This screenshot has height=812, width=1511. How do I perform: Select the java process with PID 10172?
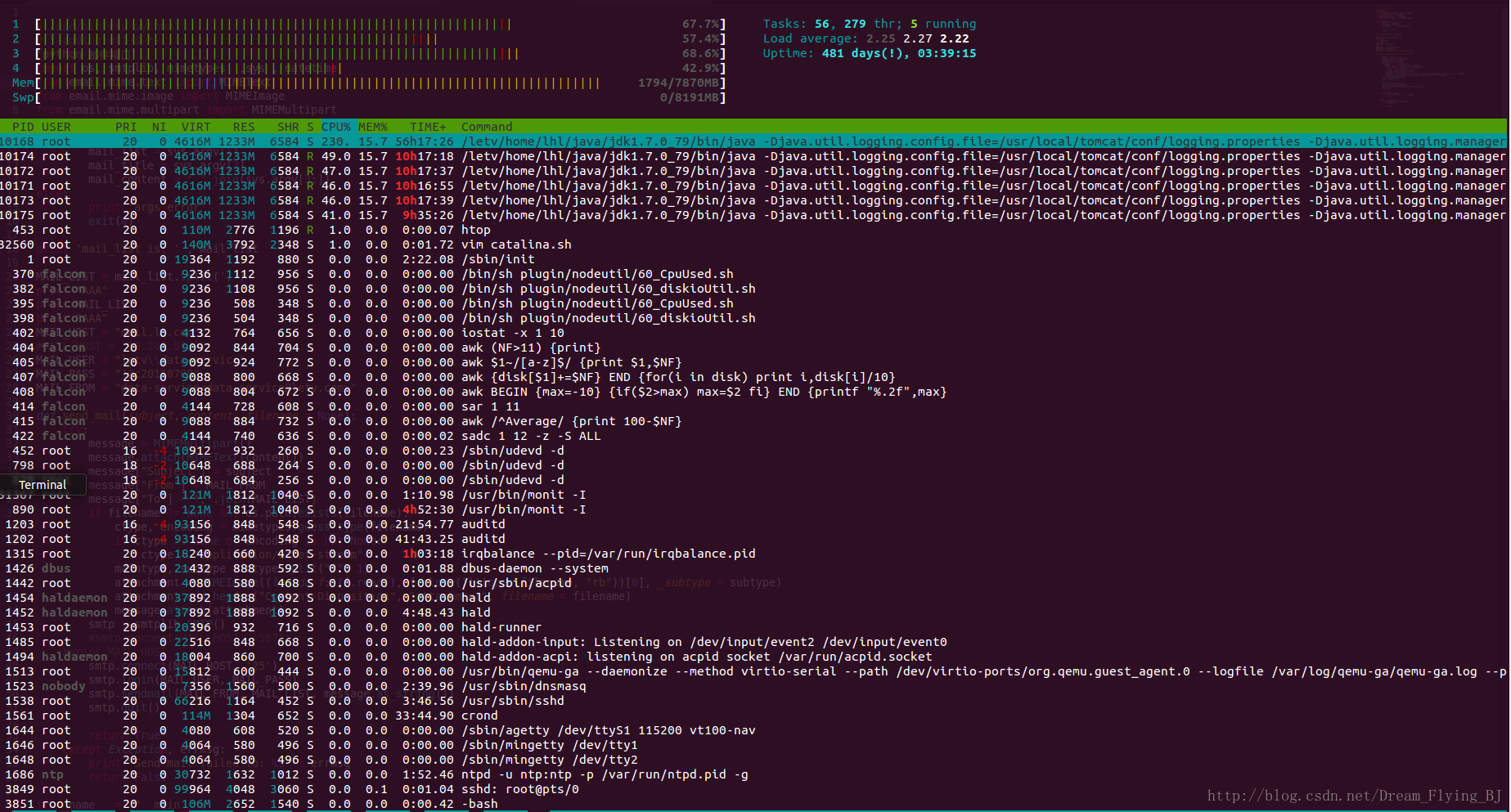point(753,171)
